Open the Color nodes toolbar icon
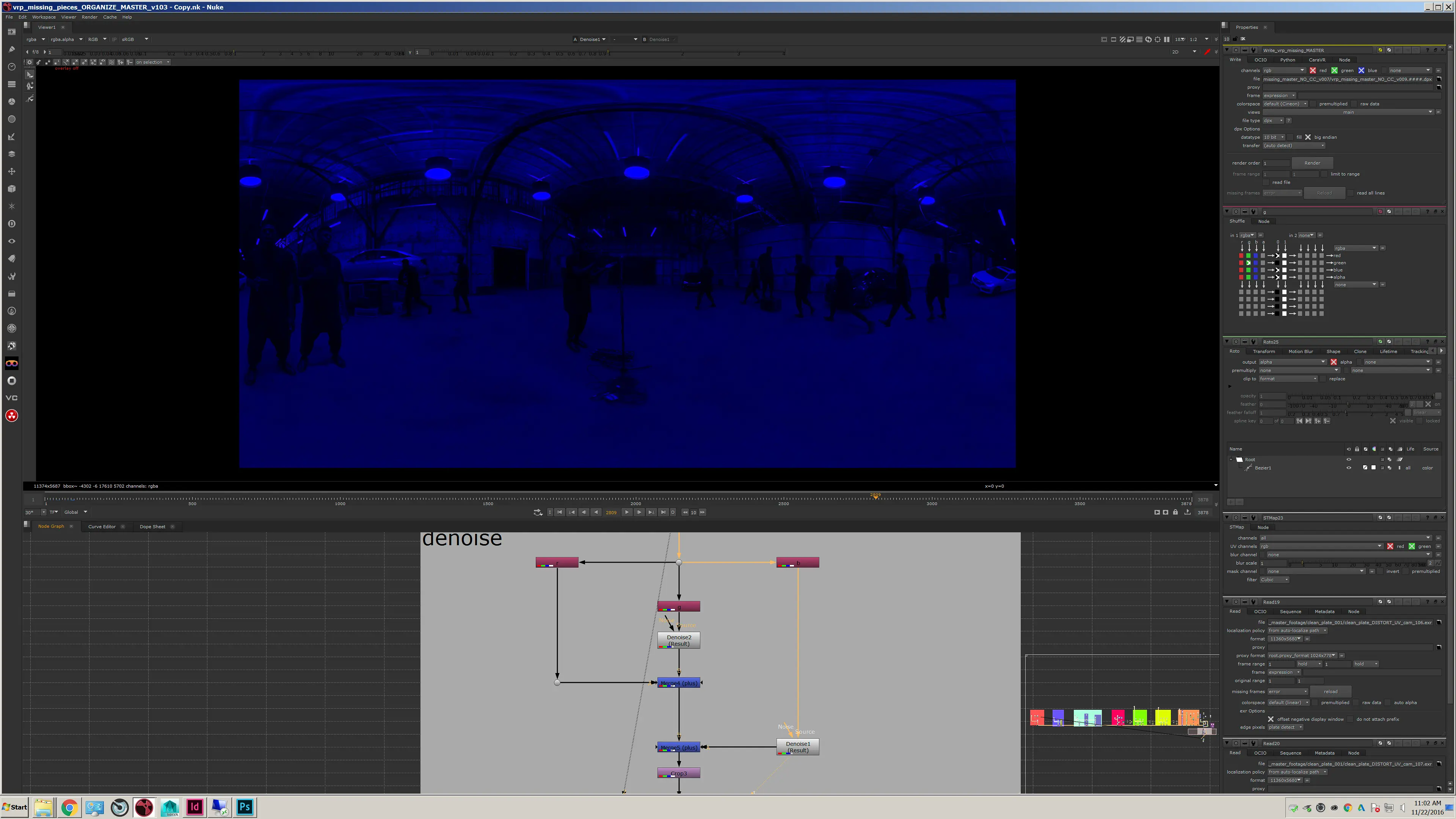Viewport: 1456px width, 819px height. [x=11, y=102]
